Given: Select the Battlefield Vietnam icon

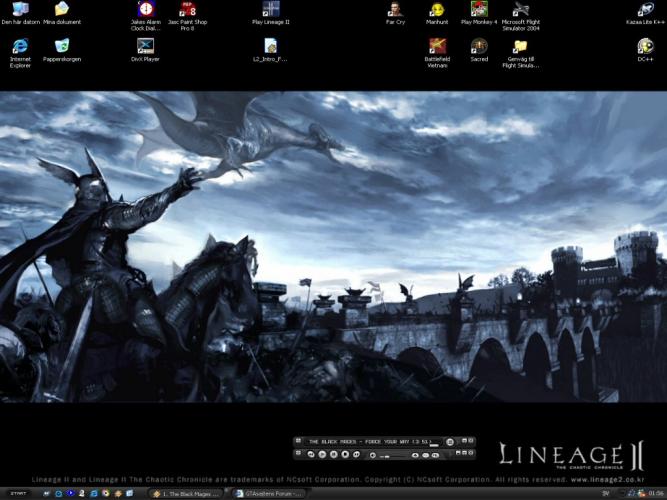Looking at the screenshot, I should [x=437, y=46].
